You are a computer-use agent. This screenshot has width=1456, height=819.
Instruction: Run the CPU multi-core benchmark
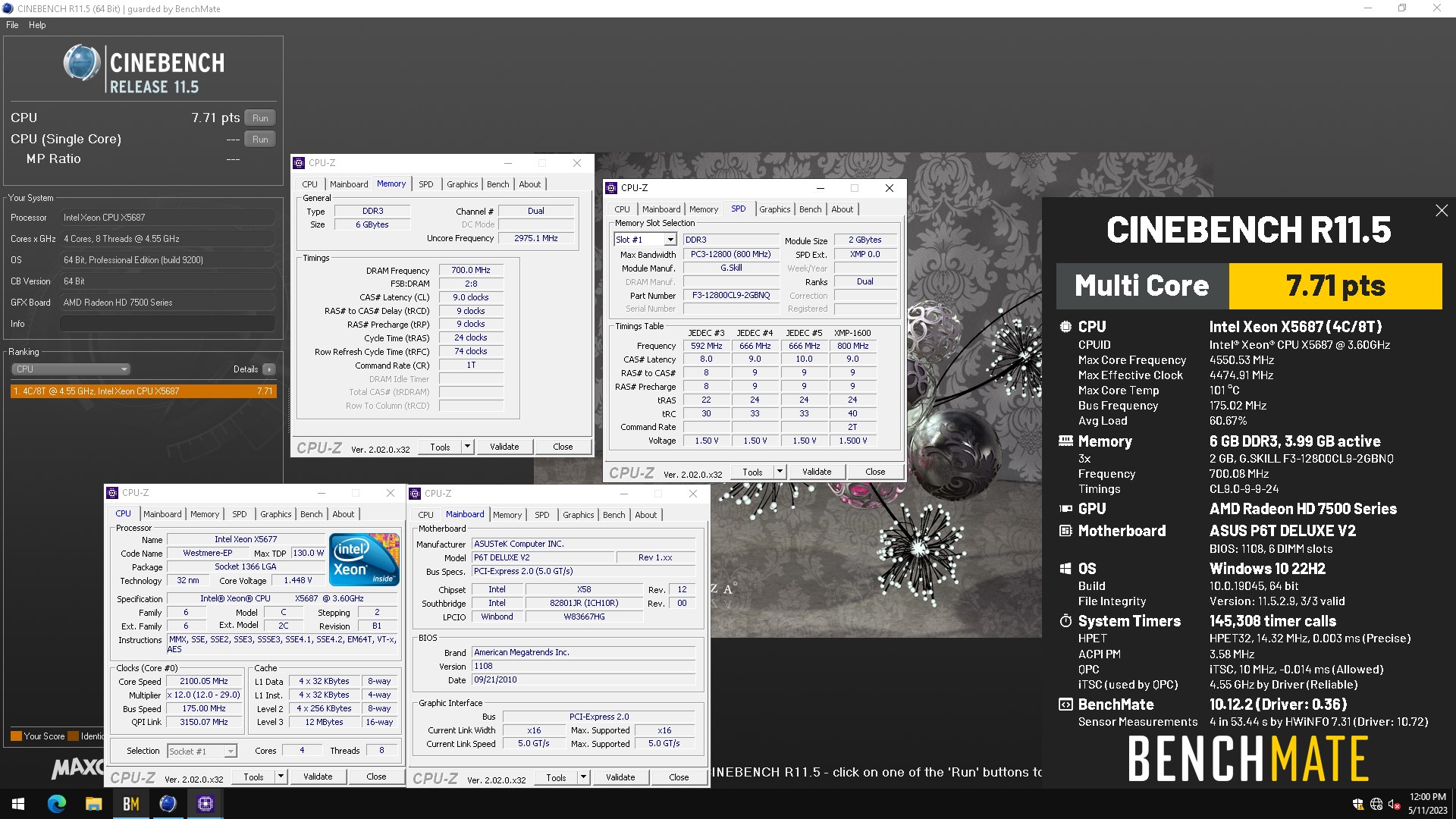point(260,118)
